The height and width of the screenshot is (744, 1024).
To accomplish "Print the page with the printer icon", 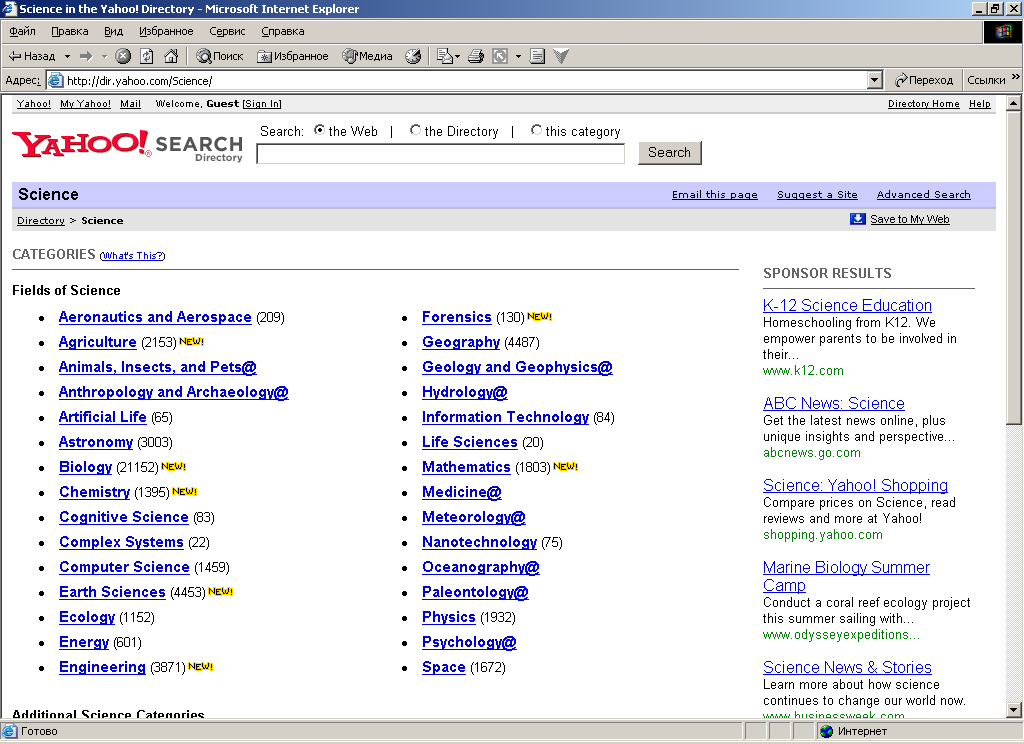I will coord(476,56).
